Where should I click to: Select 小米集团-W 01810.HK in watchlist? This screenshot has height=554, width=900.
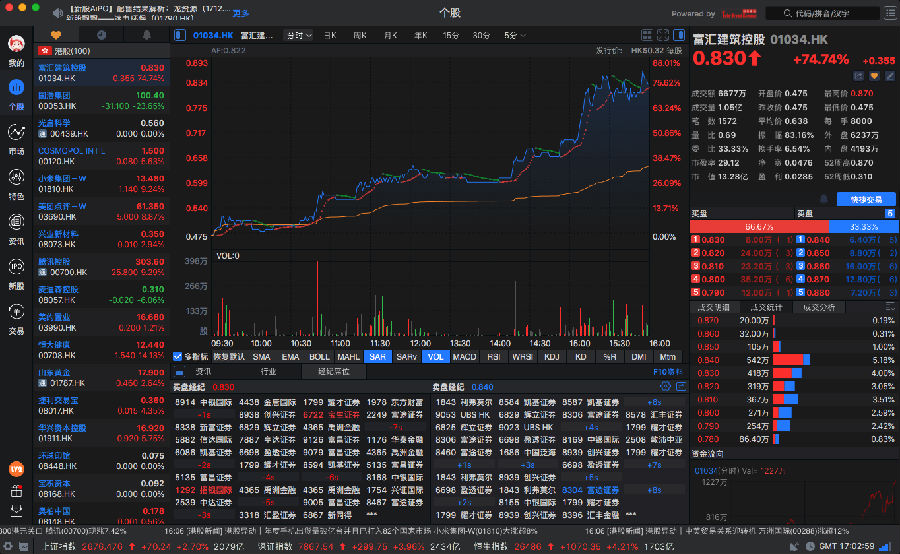click(x=102, y=184)
